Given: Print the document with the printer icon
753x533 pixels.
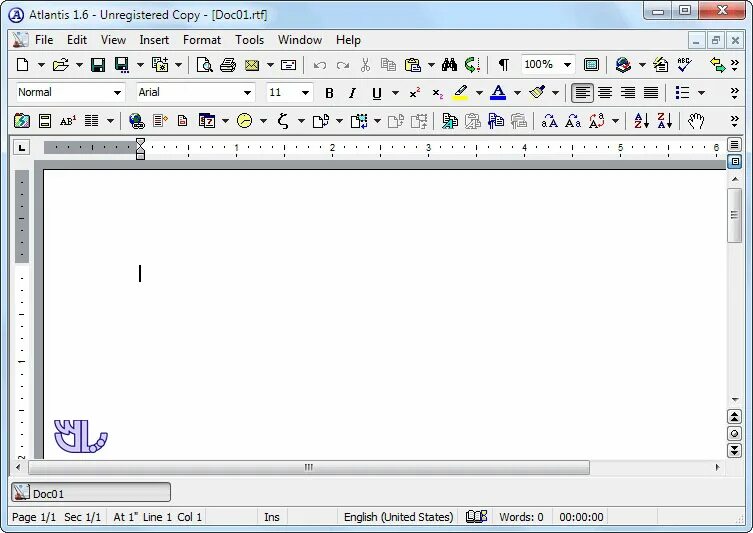Looking at the screenshot, I should click(228, 64).
